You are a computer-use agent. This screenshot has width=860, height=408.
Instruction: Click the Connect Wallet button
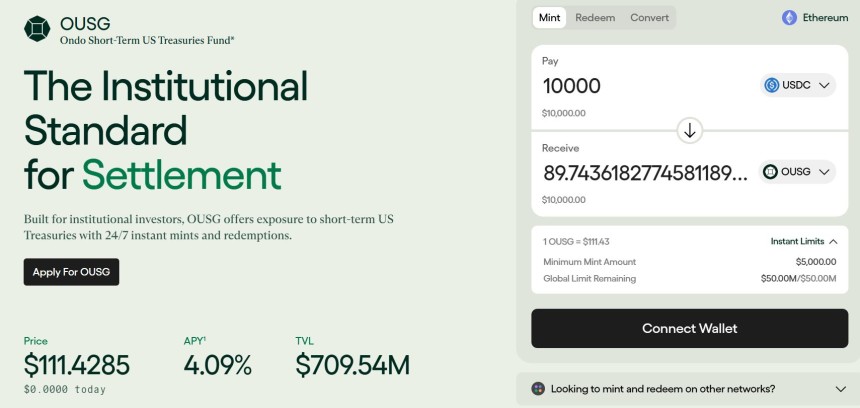pyautogui.click(x=689, y=328)
